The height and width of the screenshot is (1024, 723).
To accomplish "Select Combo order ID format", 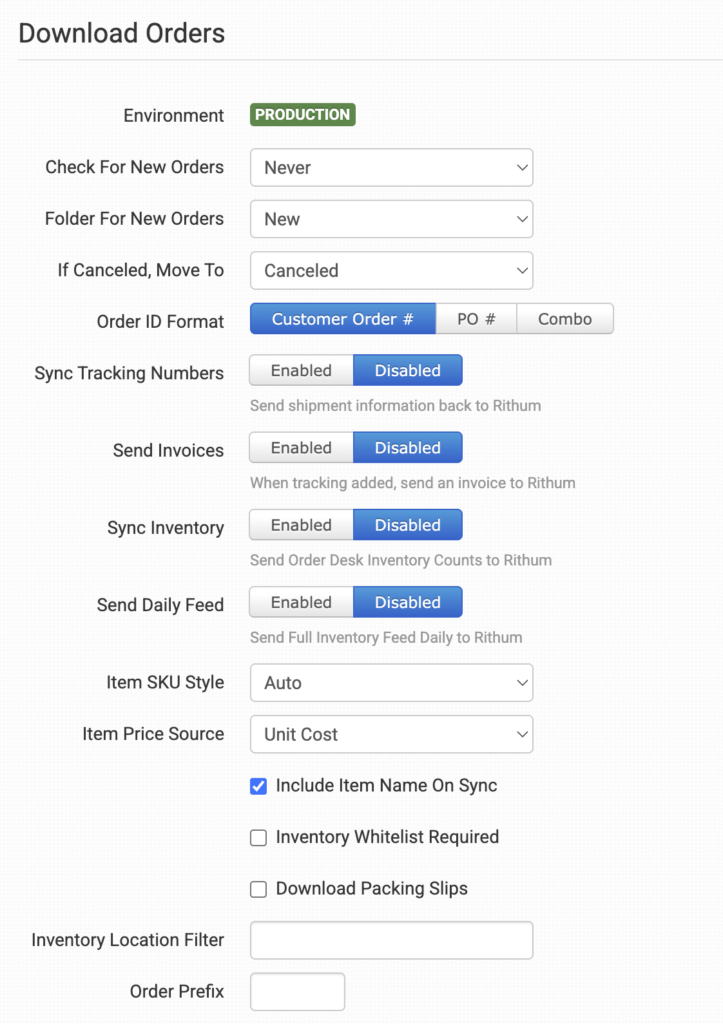I will 565,319.
